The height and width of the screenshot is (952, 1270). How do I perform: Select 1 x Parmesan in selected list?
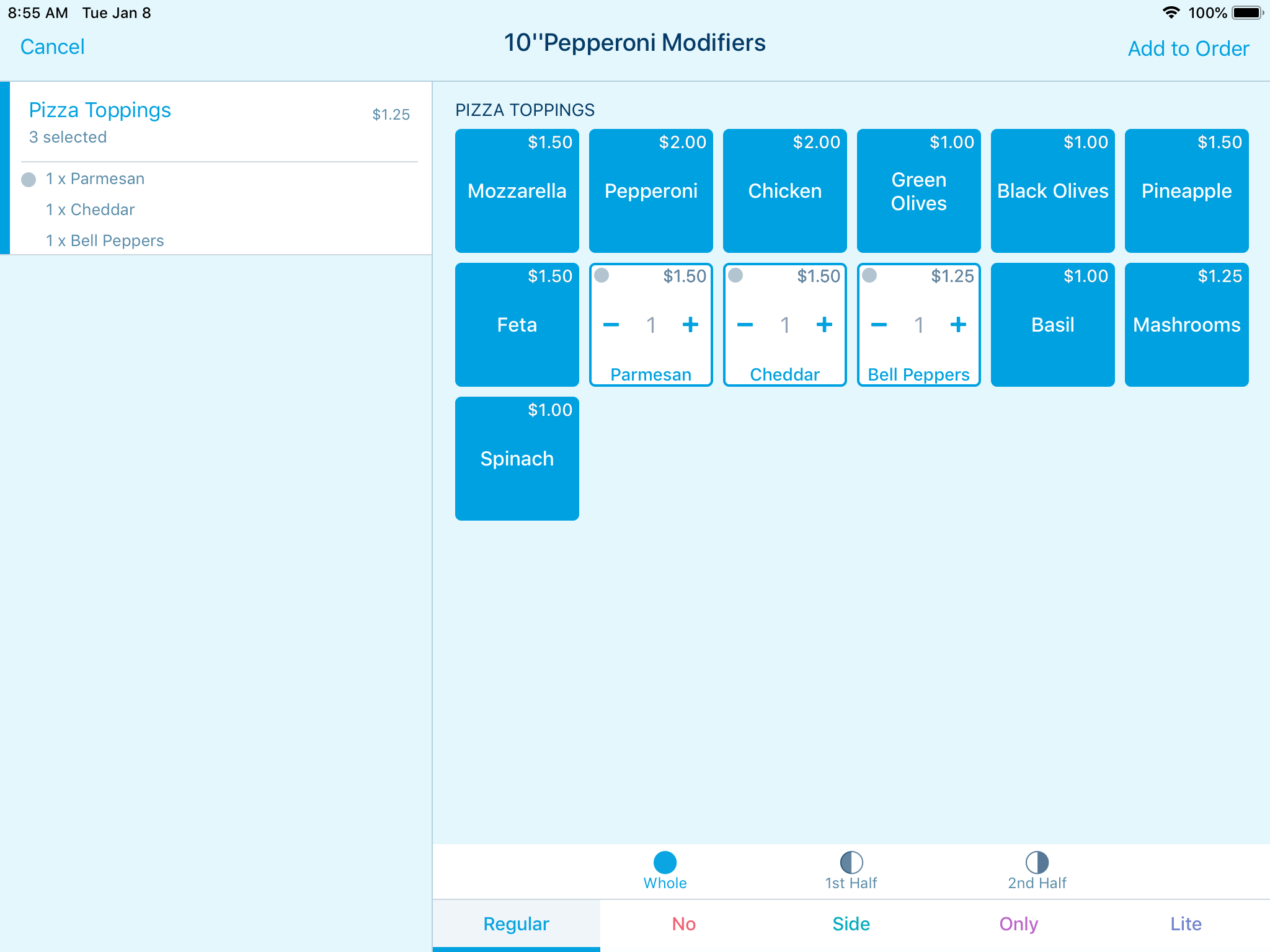pyautogui.click(x=95, y=179)
